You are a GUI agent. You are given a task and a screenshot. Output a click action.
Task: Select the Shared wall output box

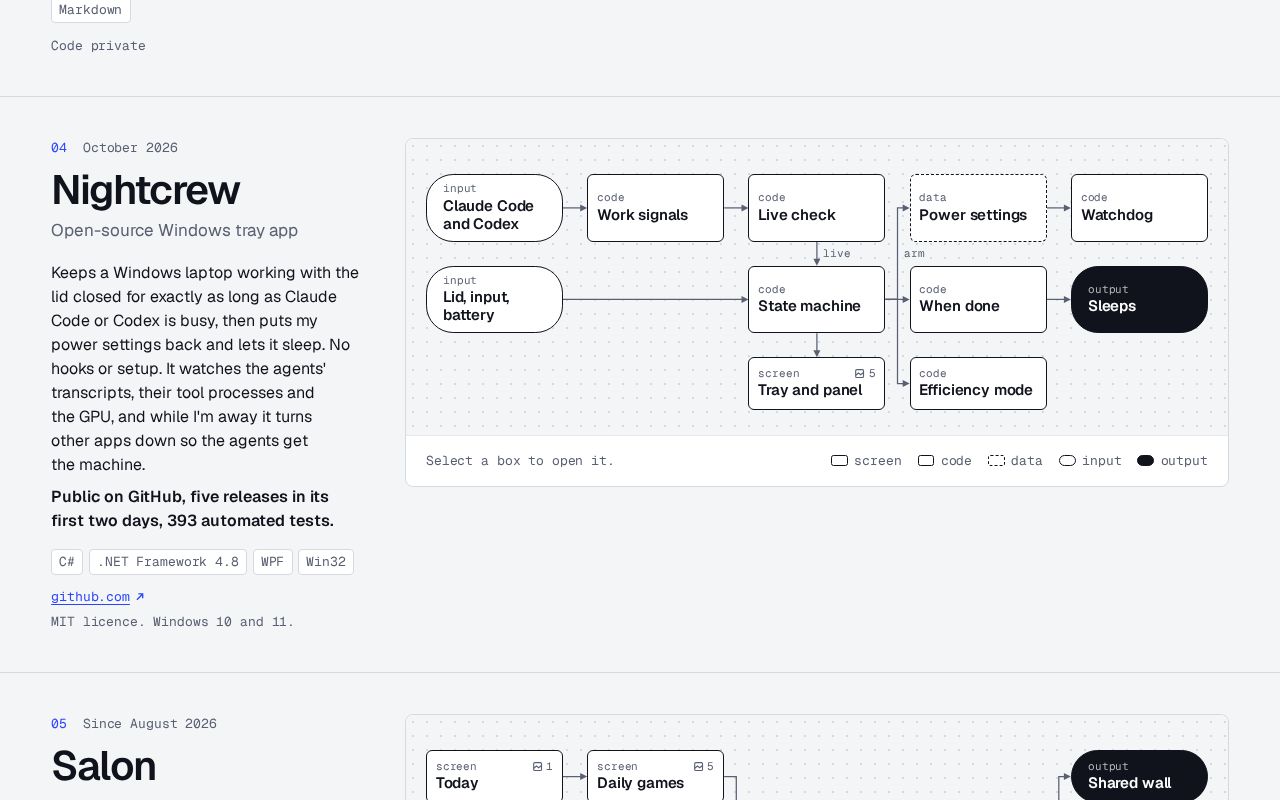[1139, 775]
